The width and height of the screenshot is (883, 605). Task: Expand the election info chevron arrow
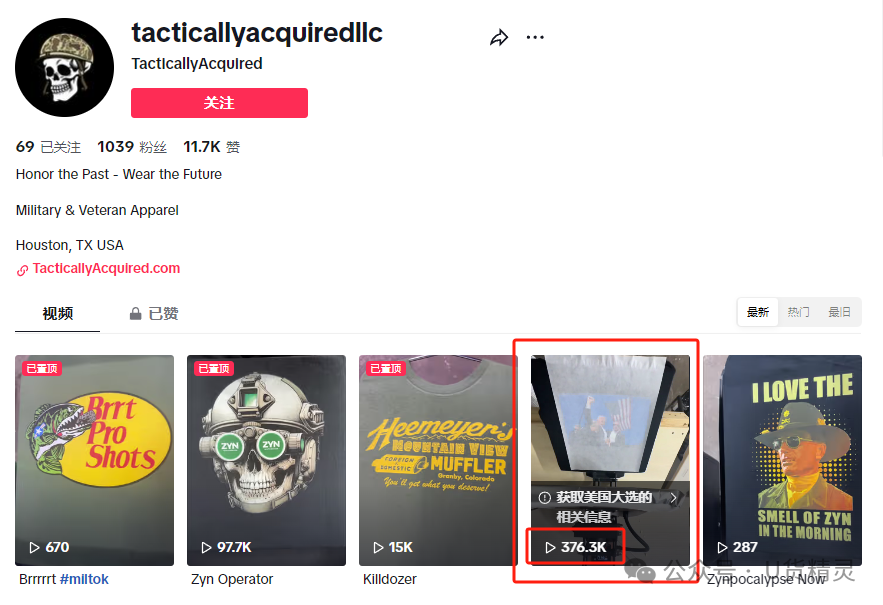click(x=673, y=497)
